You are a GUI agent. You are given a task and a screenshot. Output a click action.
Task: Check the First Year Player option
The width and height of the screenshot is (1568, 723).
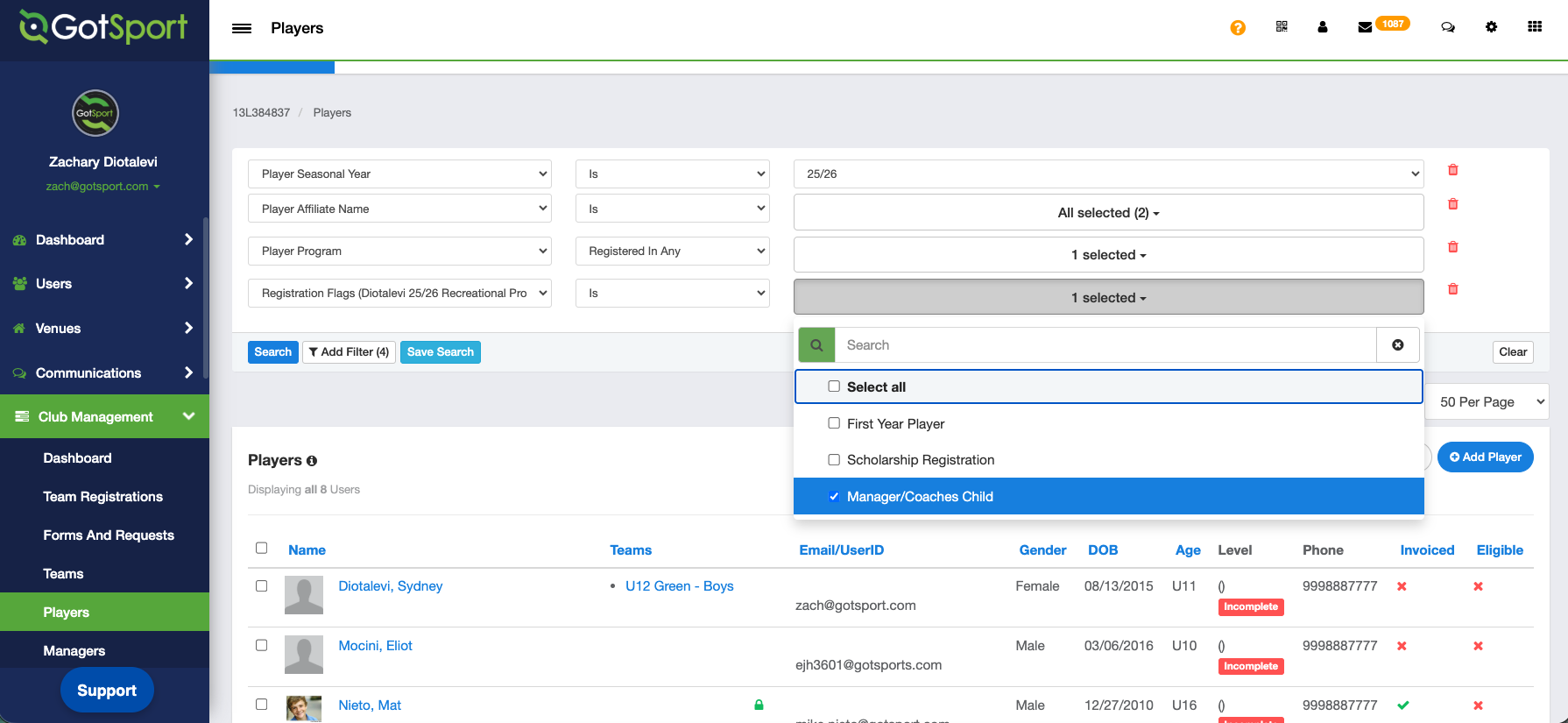[834, 423]
